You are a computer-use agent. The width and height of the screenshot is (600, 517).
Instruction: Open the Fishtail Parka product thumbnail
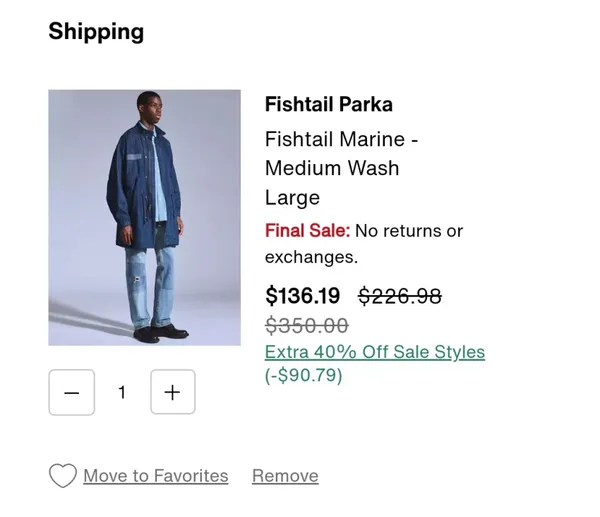coord(144,217)
